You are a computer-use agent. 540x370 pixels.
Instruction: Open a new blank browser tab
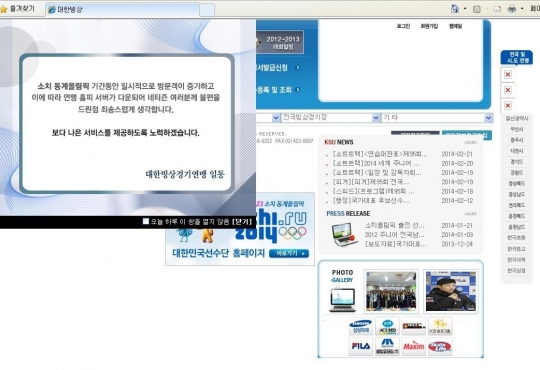[x=207, y=10]
